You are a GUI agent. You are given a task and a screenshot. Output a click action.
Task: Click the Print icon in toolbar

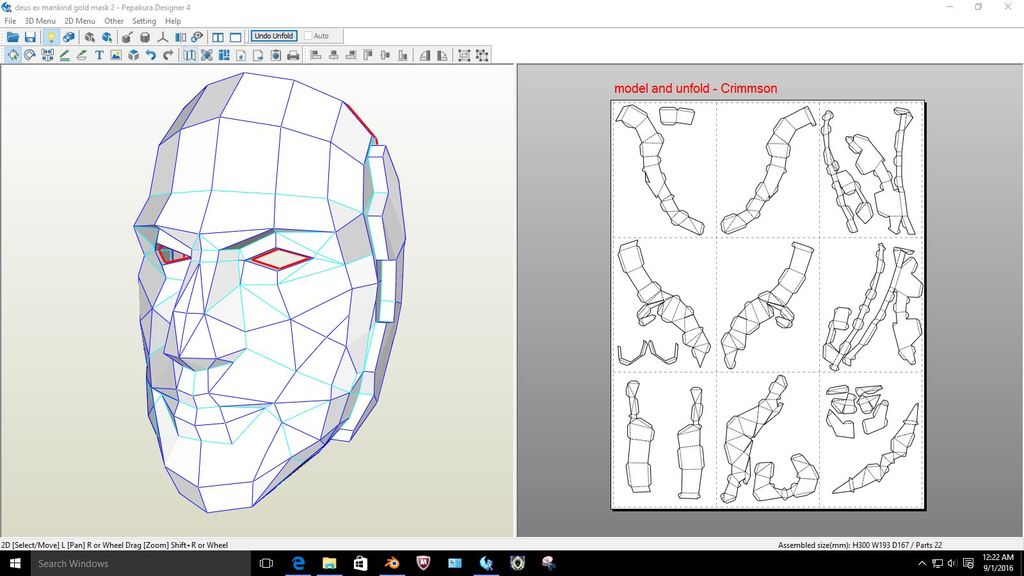point(293,55)
